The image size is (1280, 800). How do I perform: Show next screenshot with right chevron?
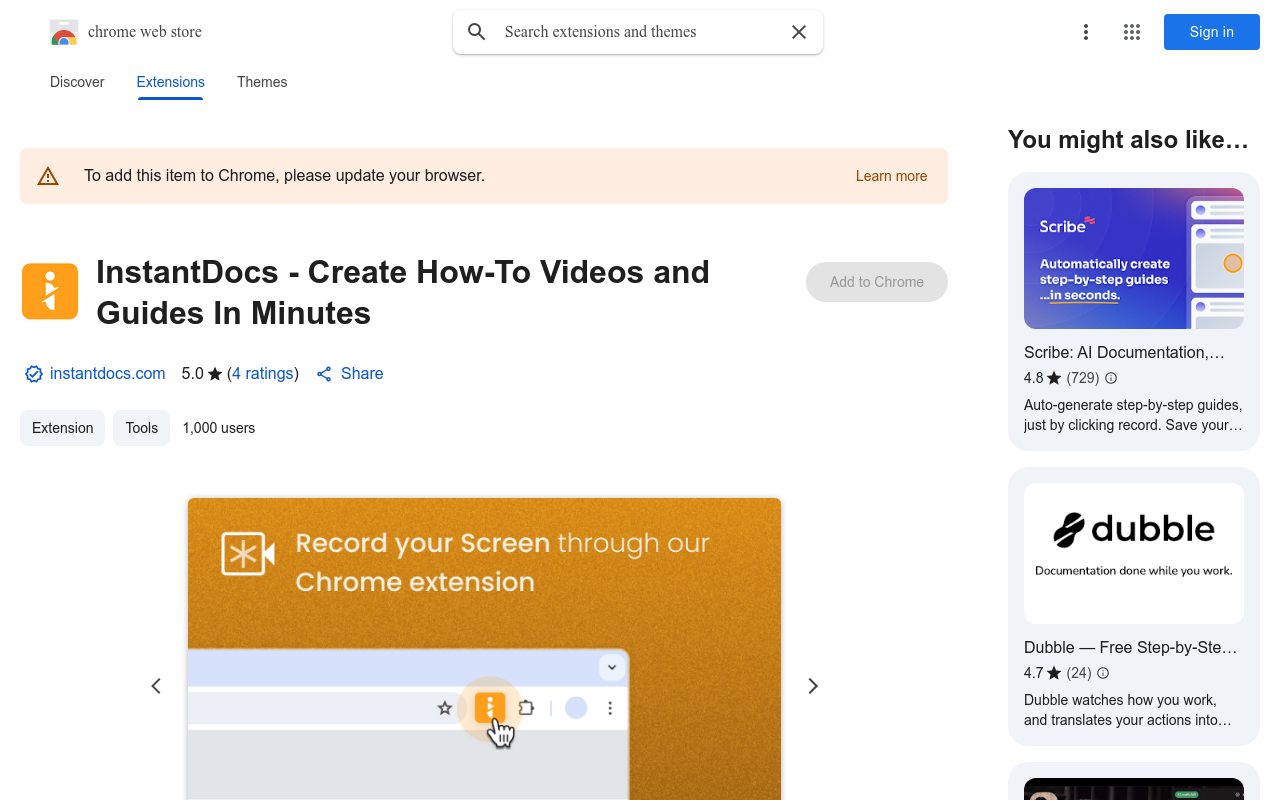pos(813,686)
